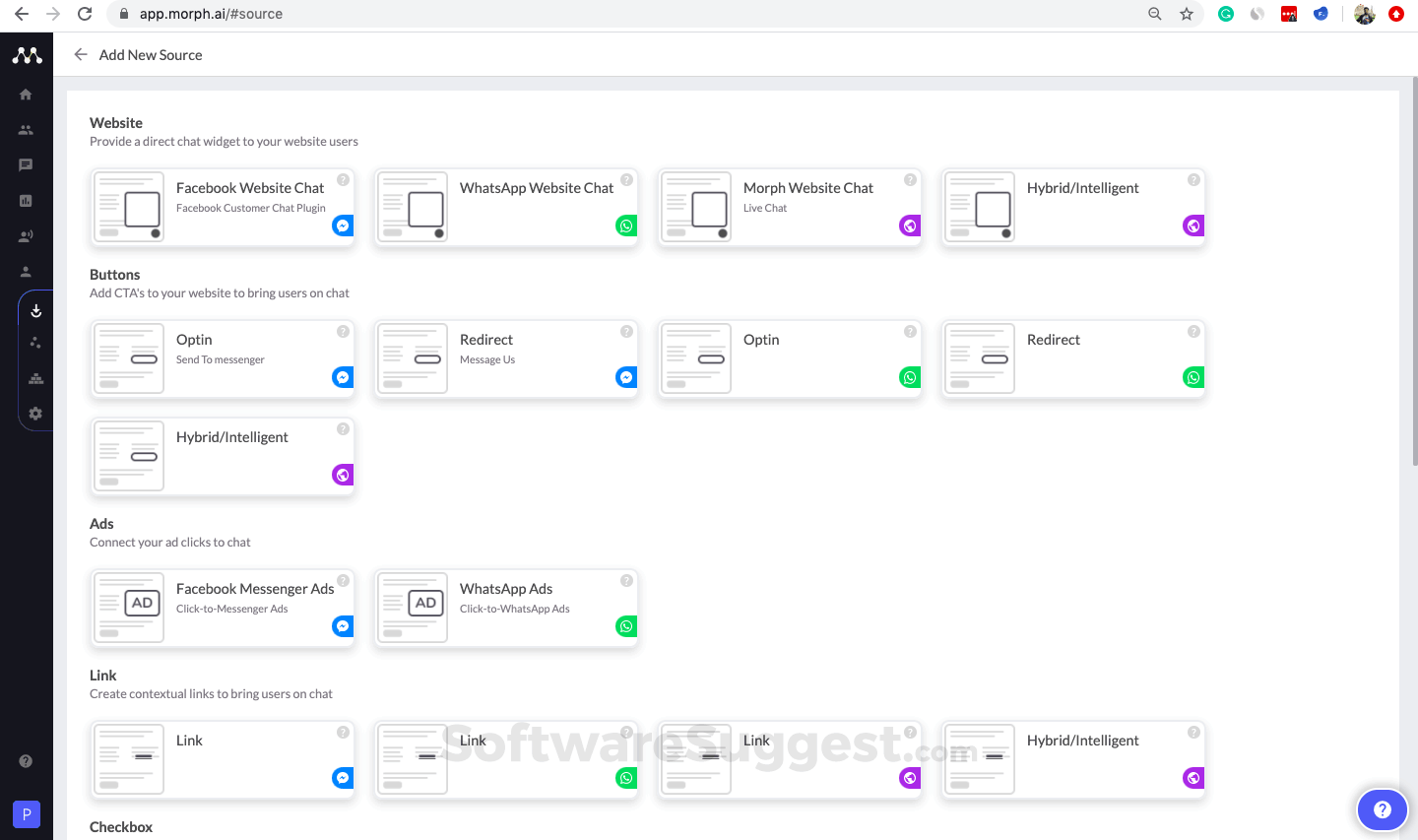Open the download source icon in sidebar

[x=35, y=311]
